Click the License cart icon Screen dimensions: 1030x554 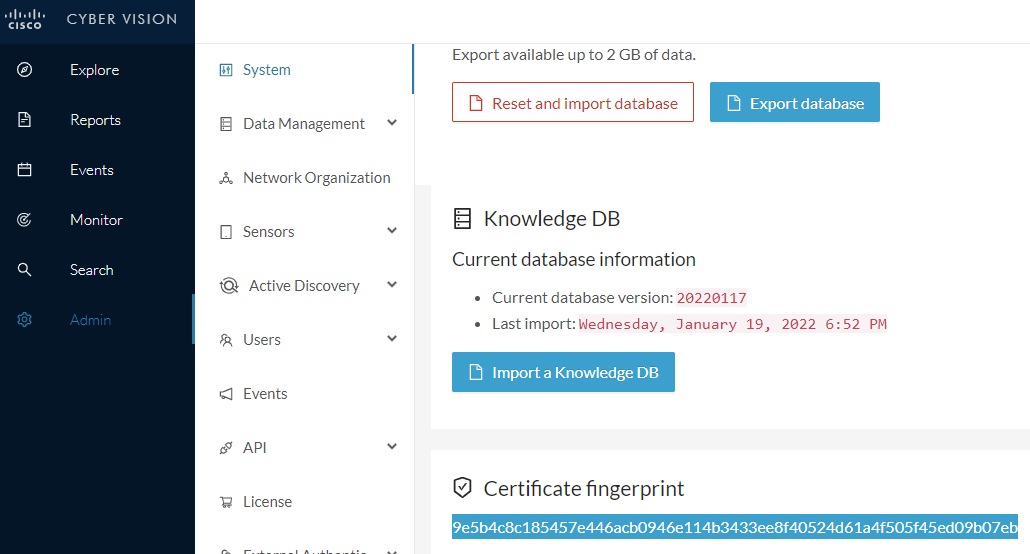[x=226, y=502]
